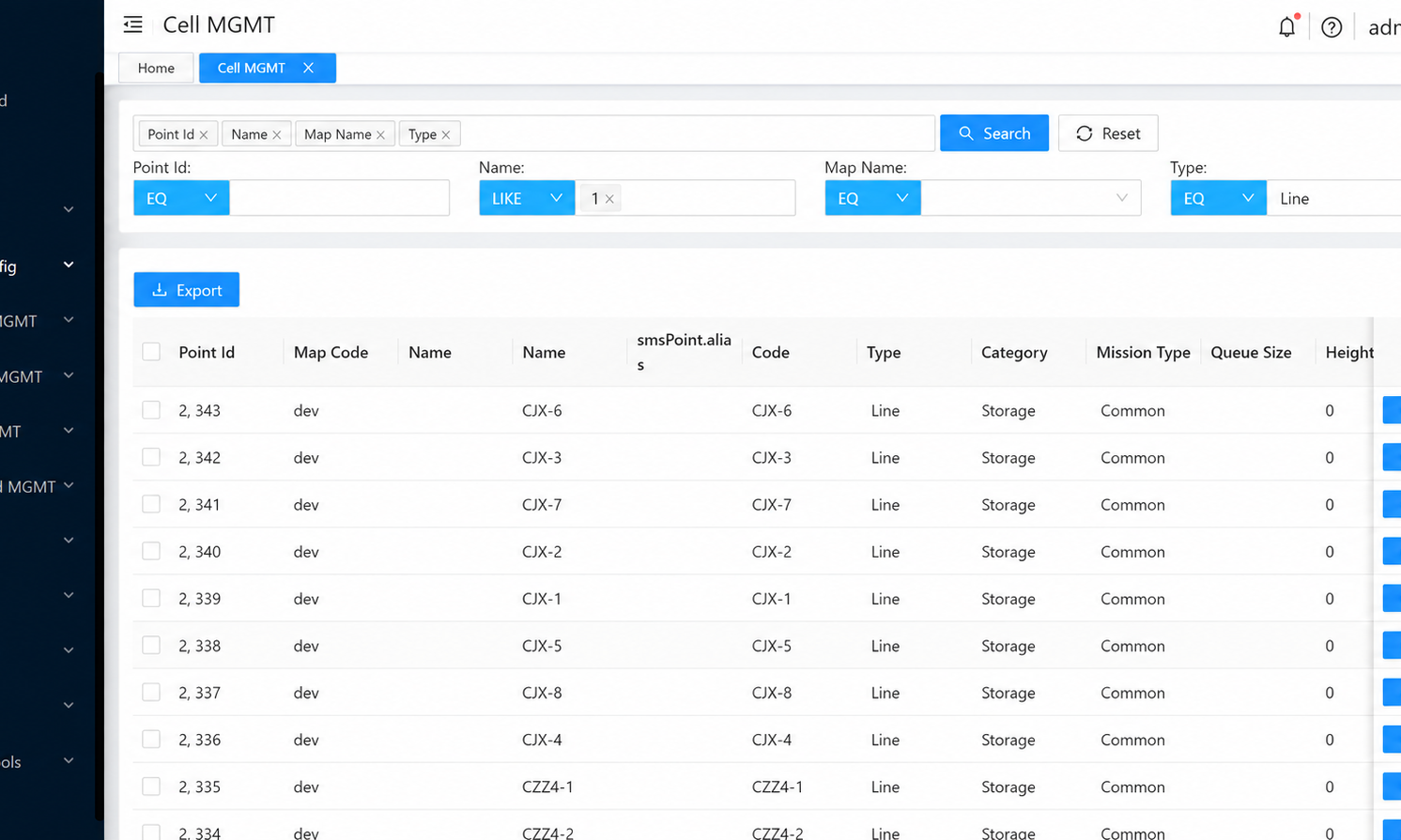Expand the Map Name value dropdown
This screenshot has width=1401, height=840.
(x=1030, y=198)
